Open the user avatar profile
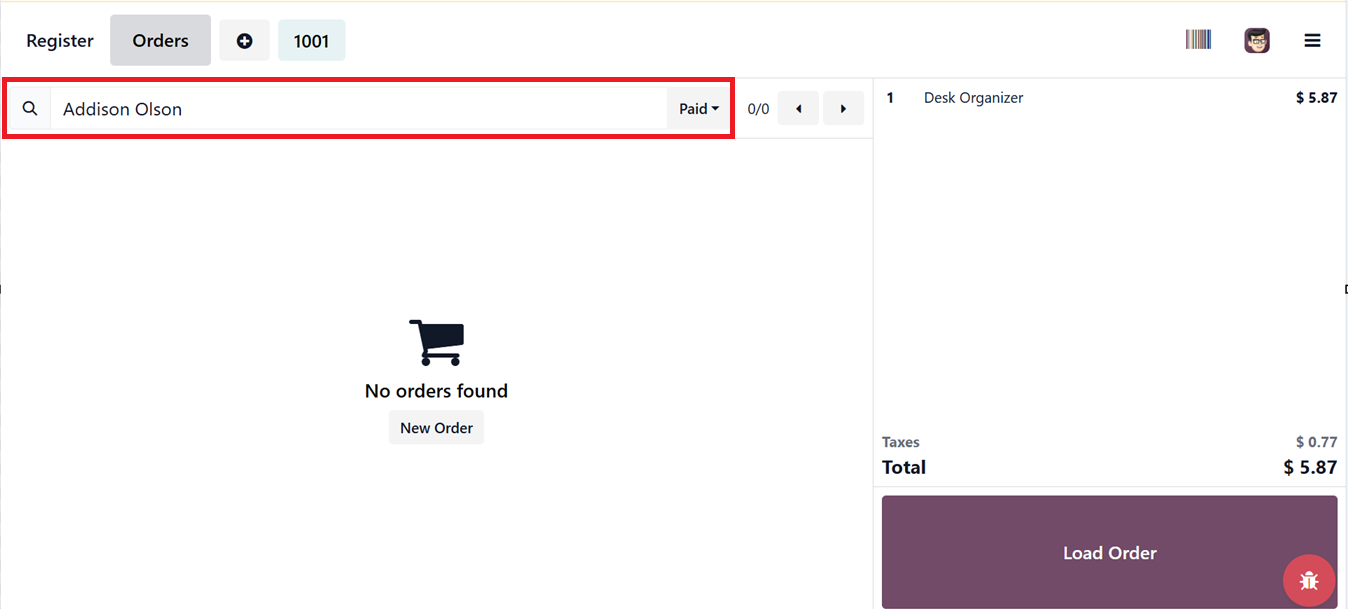Viewport: 1348px width, 609px height. (1257, 41)
